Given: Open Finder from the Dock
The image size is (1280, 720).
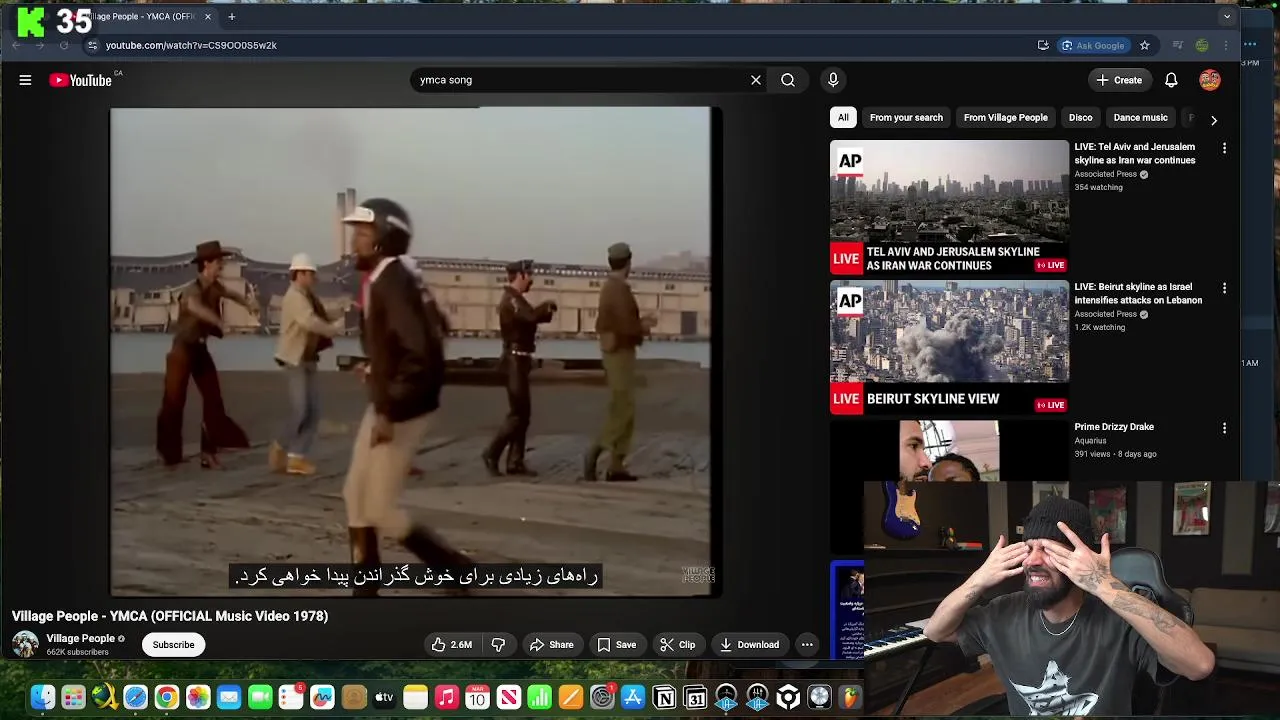Looking at the screenshot, I should click(43, 697).
